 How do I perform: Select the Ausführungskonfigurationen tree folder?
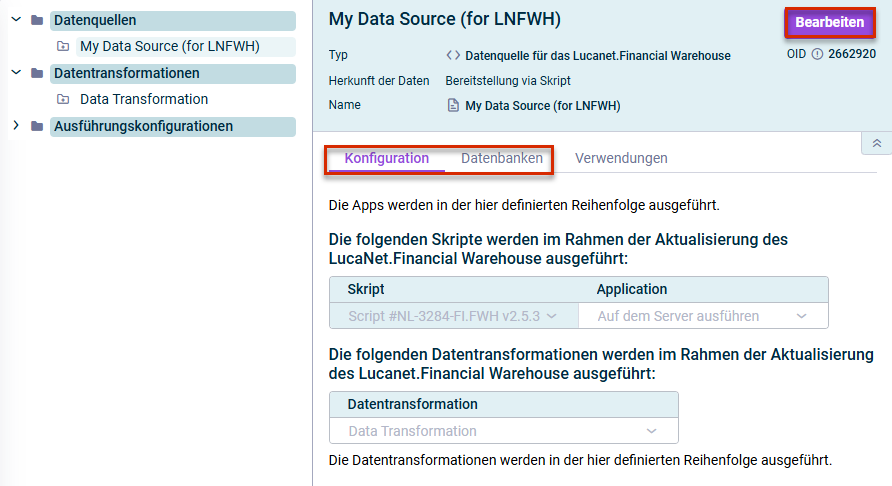point(173,126)
